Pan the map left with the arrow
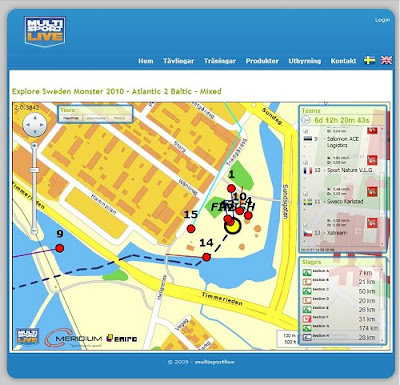400x385 pixels. click(x=28, y=125)
